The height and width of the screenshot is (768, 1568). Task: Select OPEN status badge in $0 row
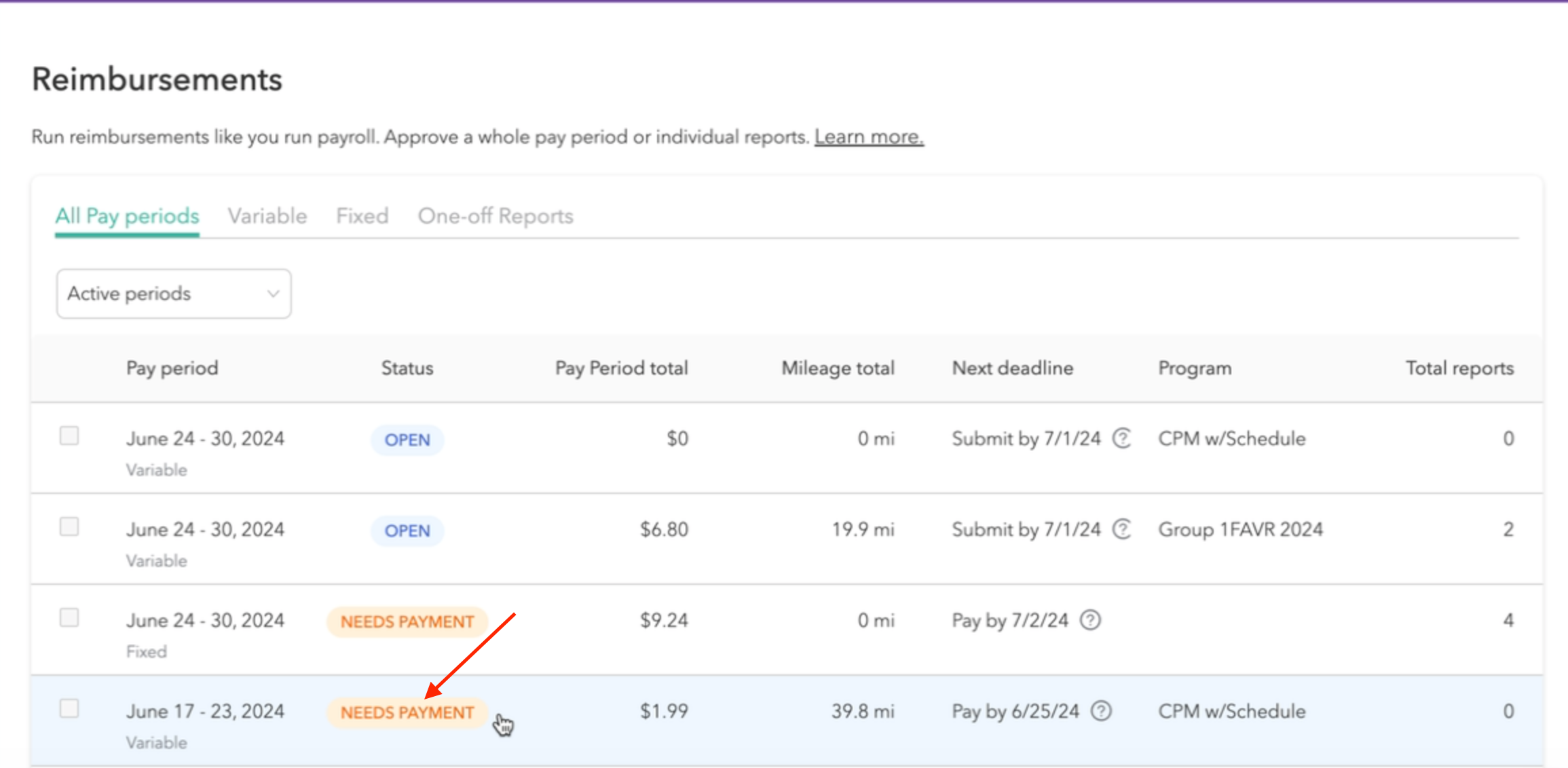(407, 440)
